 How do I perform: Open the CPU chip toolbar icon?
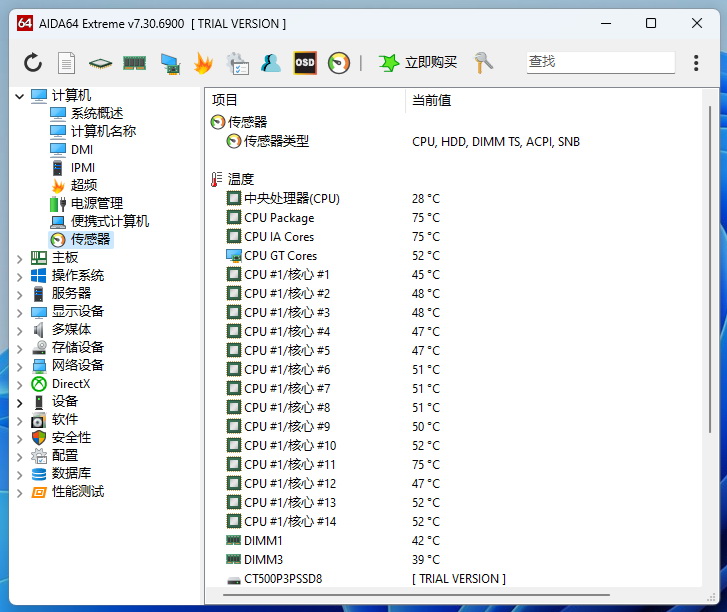100,63
